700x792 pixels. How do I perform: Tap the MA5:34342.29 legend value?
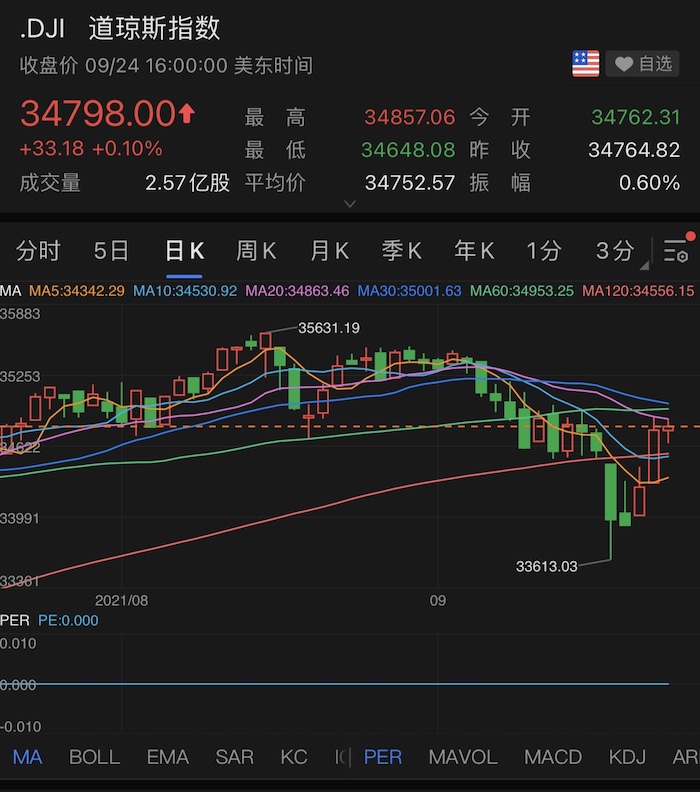pos(77,291)
